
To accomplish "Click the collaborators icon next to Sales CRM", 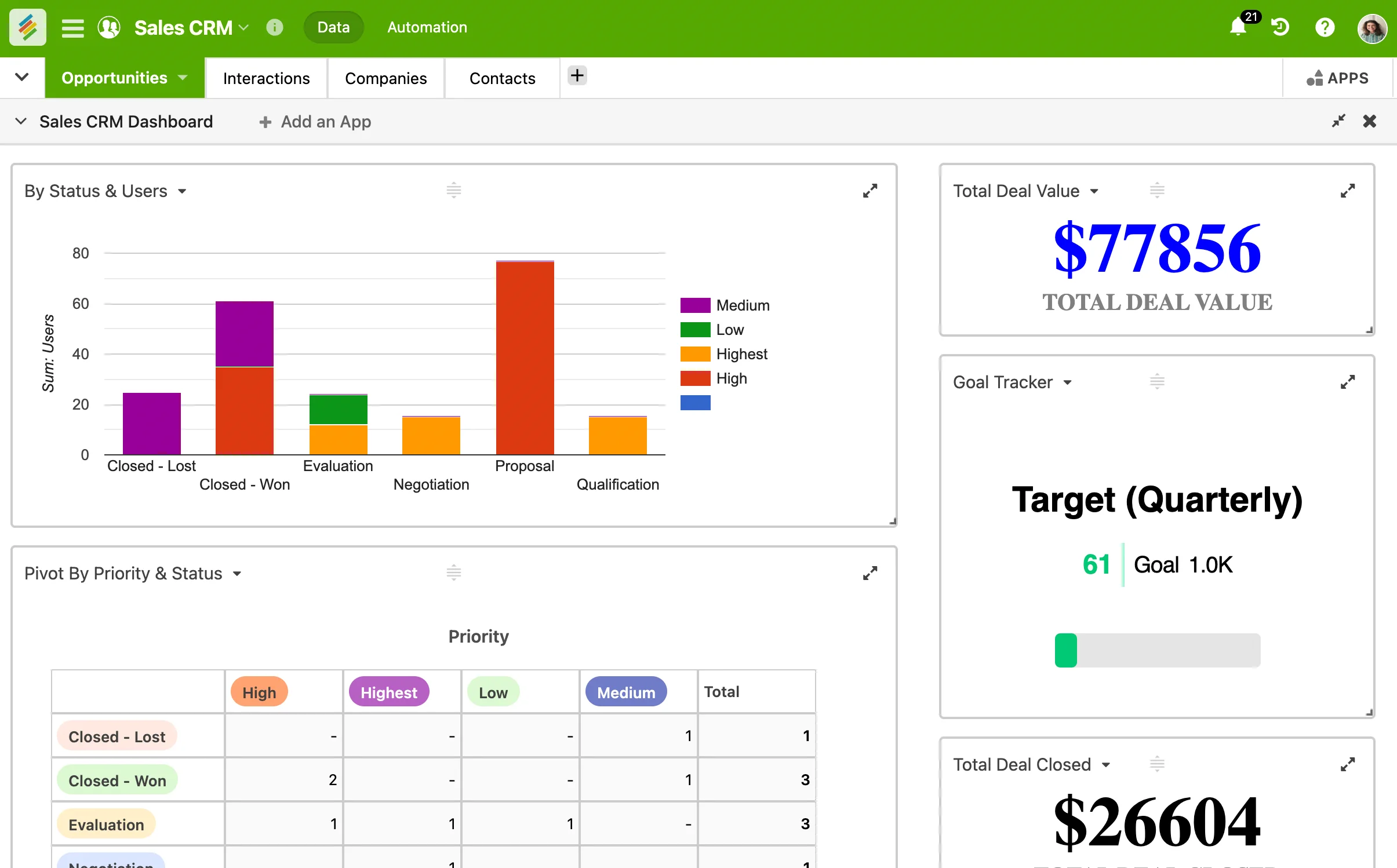I will [108, 27].
